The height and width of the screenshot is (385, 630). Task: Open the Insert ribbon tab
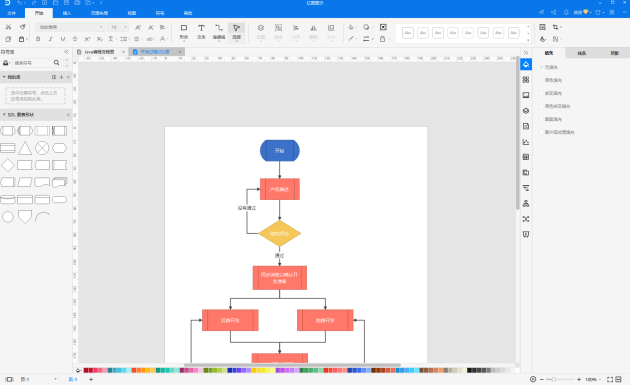pos(67,13)
